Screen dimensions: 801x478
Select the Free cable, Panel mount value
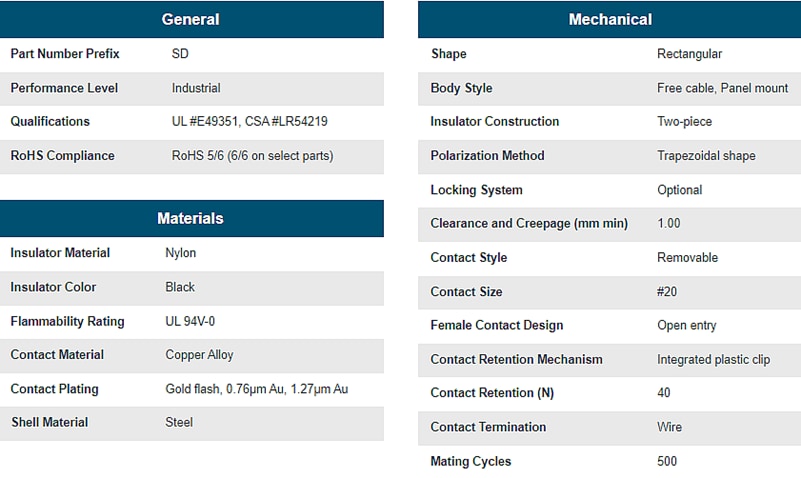coord(722,88)
